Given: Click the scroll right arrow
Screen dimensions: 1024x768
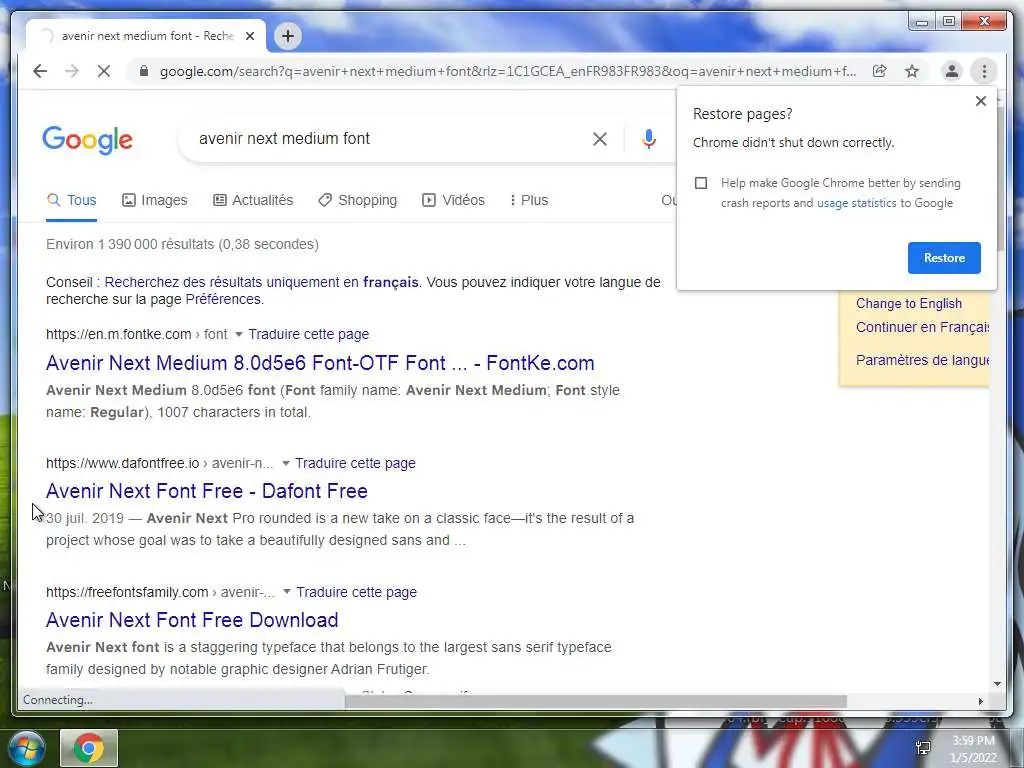Looking at the screenshot, I should [980, 701].
